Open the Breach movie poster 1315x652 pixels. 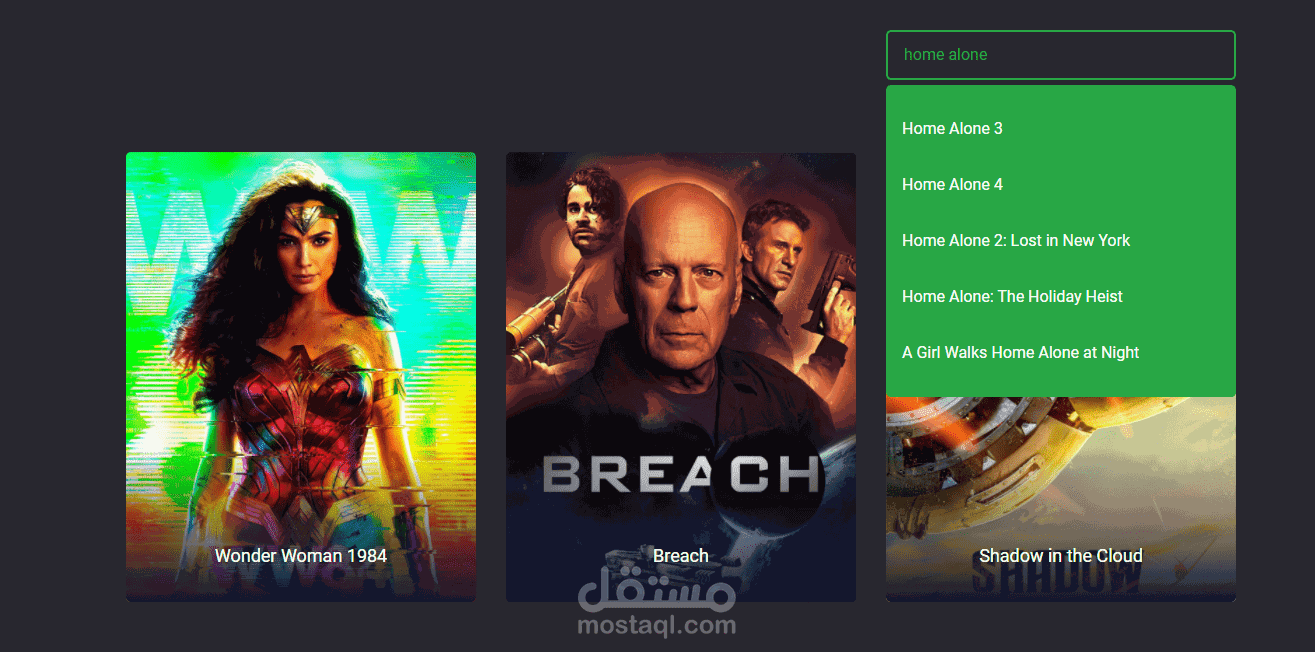[x=681, y=377]
